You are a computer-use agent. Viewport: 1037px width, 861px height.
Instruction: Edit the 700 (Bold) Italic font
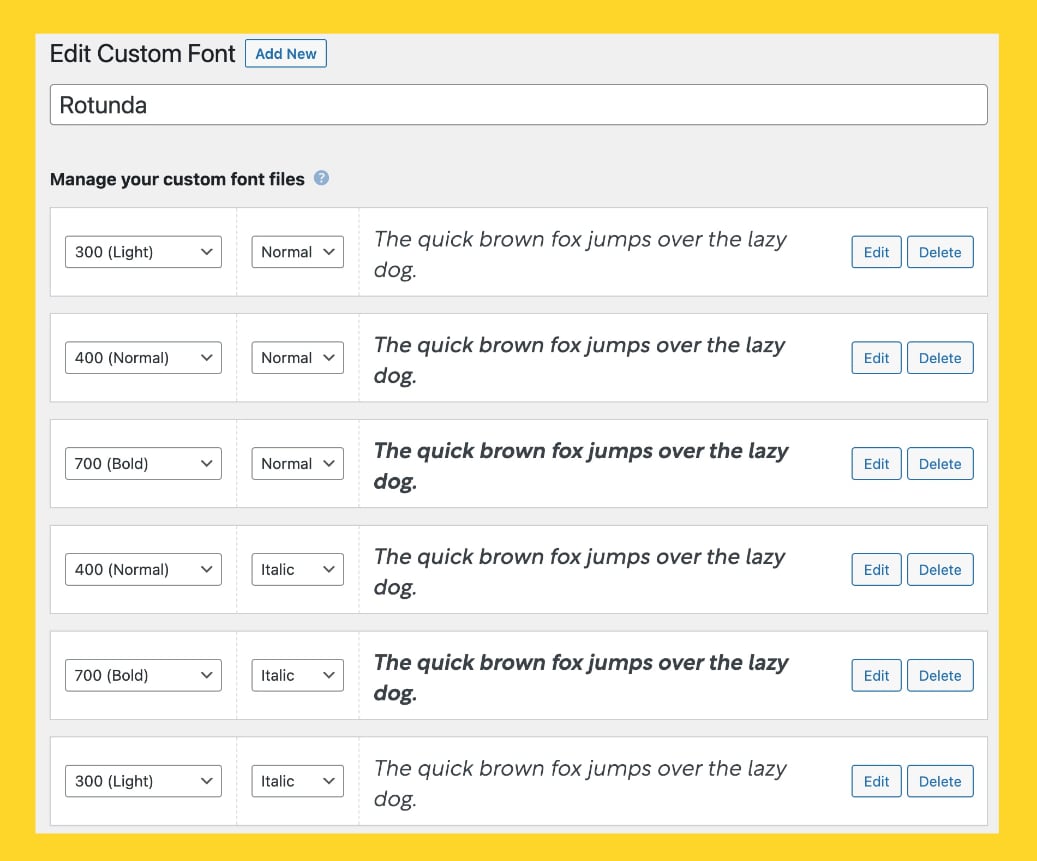point(876,675)
